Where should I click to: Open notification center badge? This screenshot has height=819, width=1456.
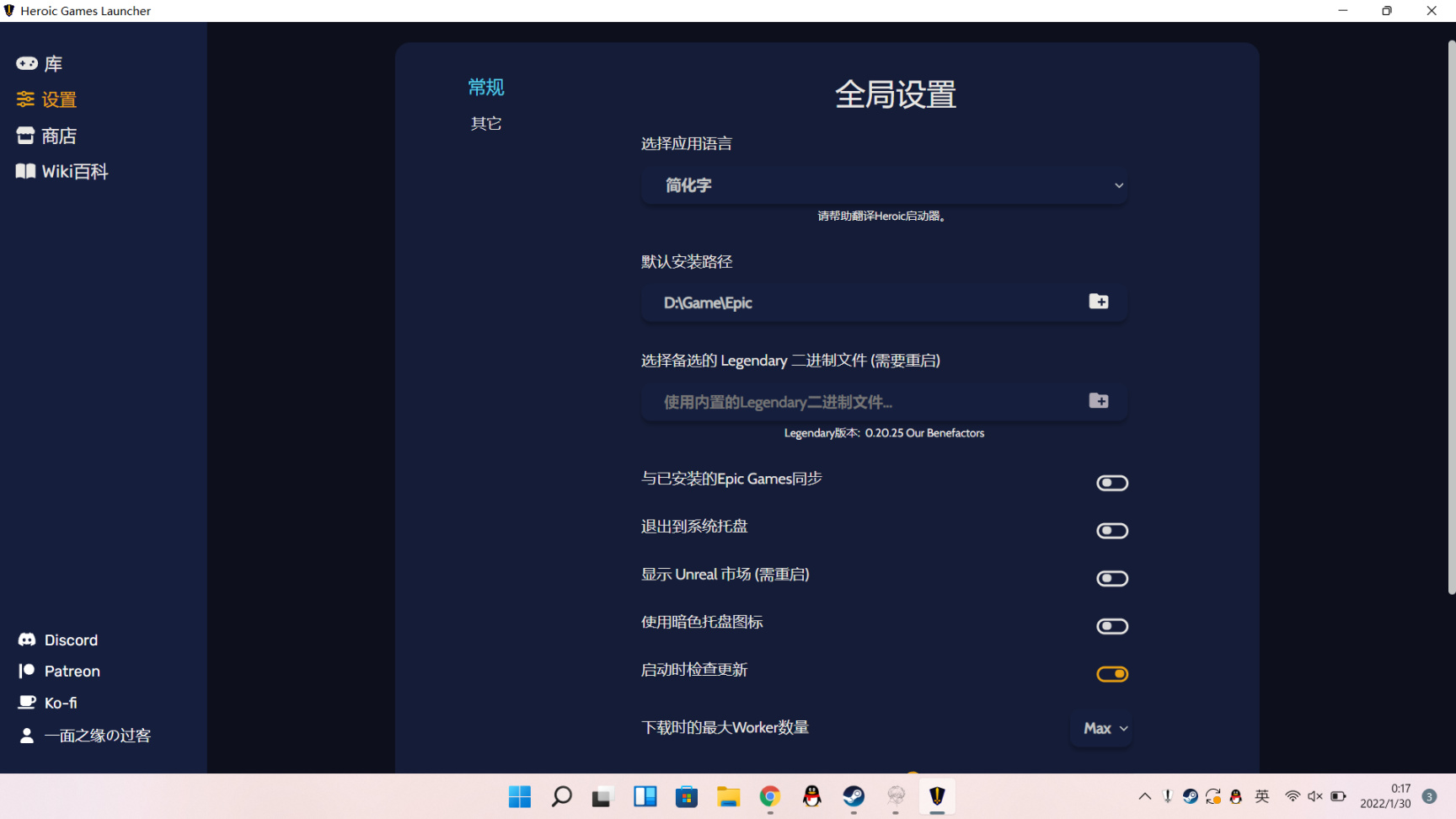(1430, 796)
